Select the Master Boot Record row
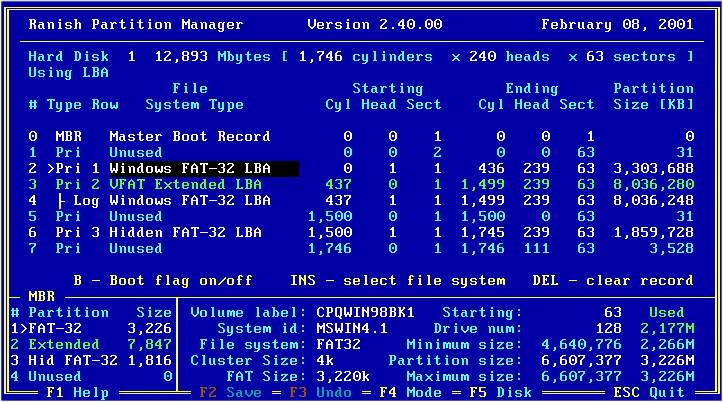 coord(189,136)
